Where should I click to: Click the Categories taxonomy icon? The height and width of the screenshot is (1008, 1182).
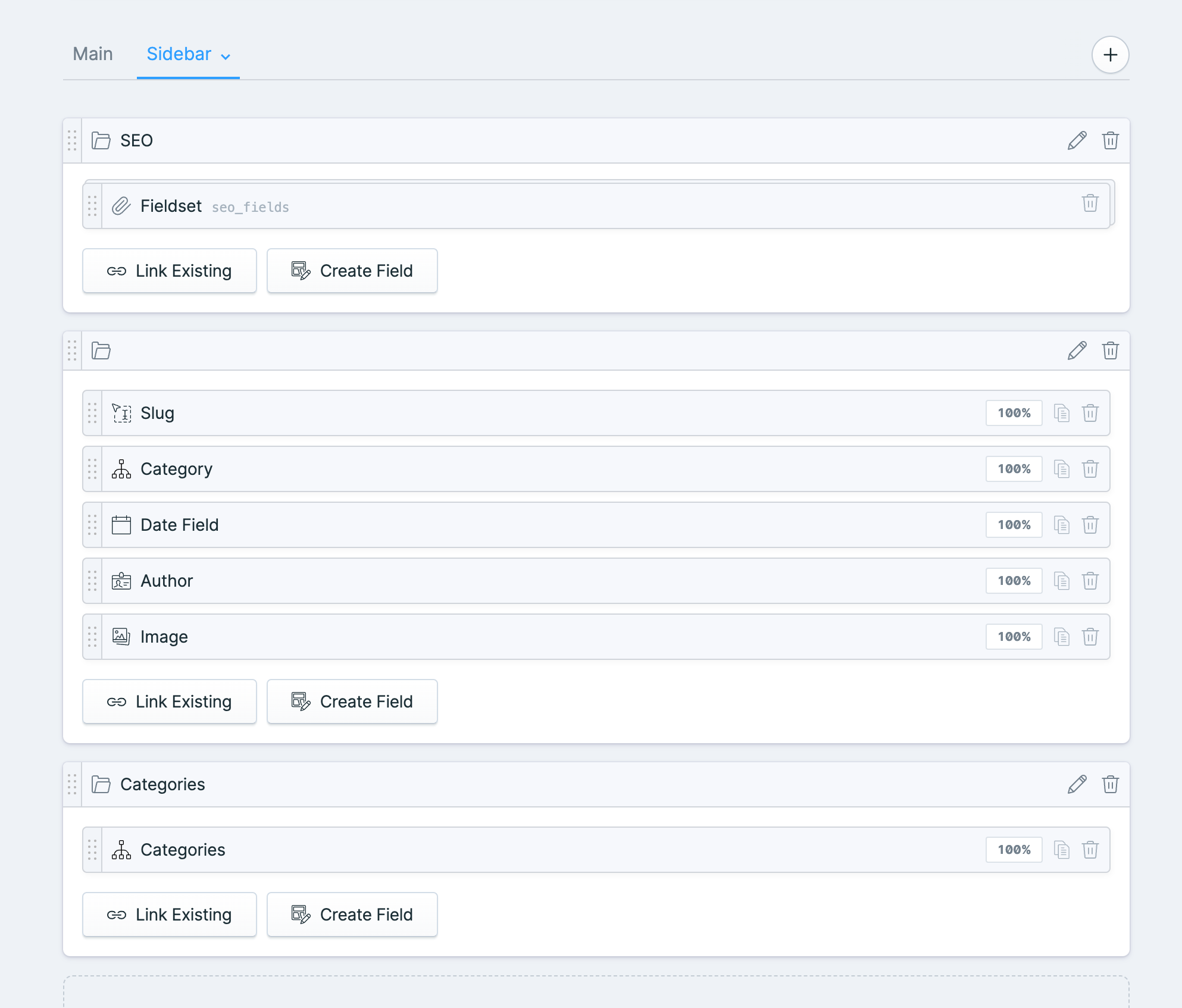point(120,850)
